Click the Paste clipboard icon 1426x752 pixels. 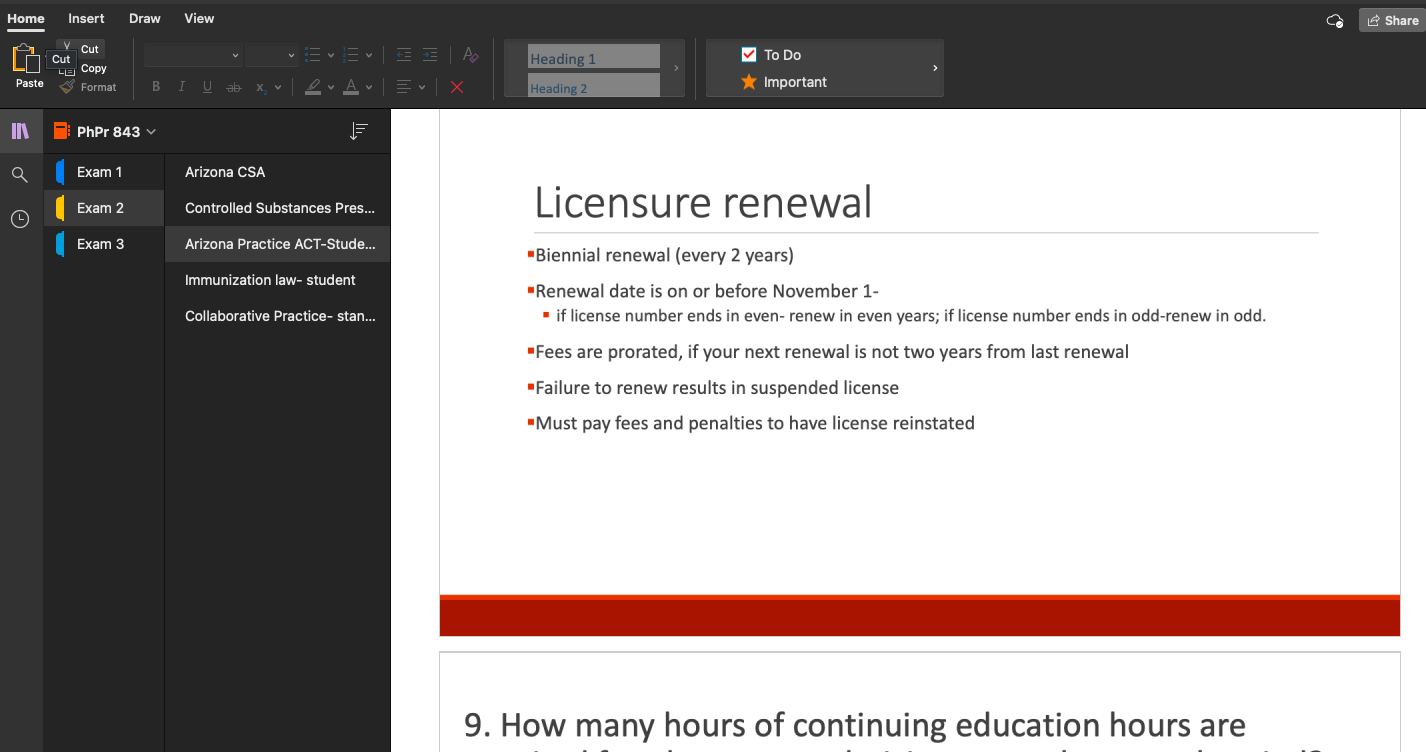point(24,60)
